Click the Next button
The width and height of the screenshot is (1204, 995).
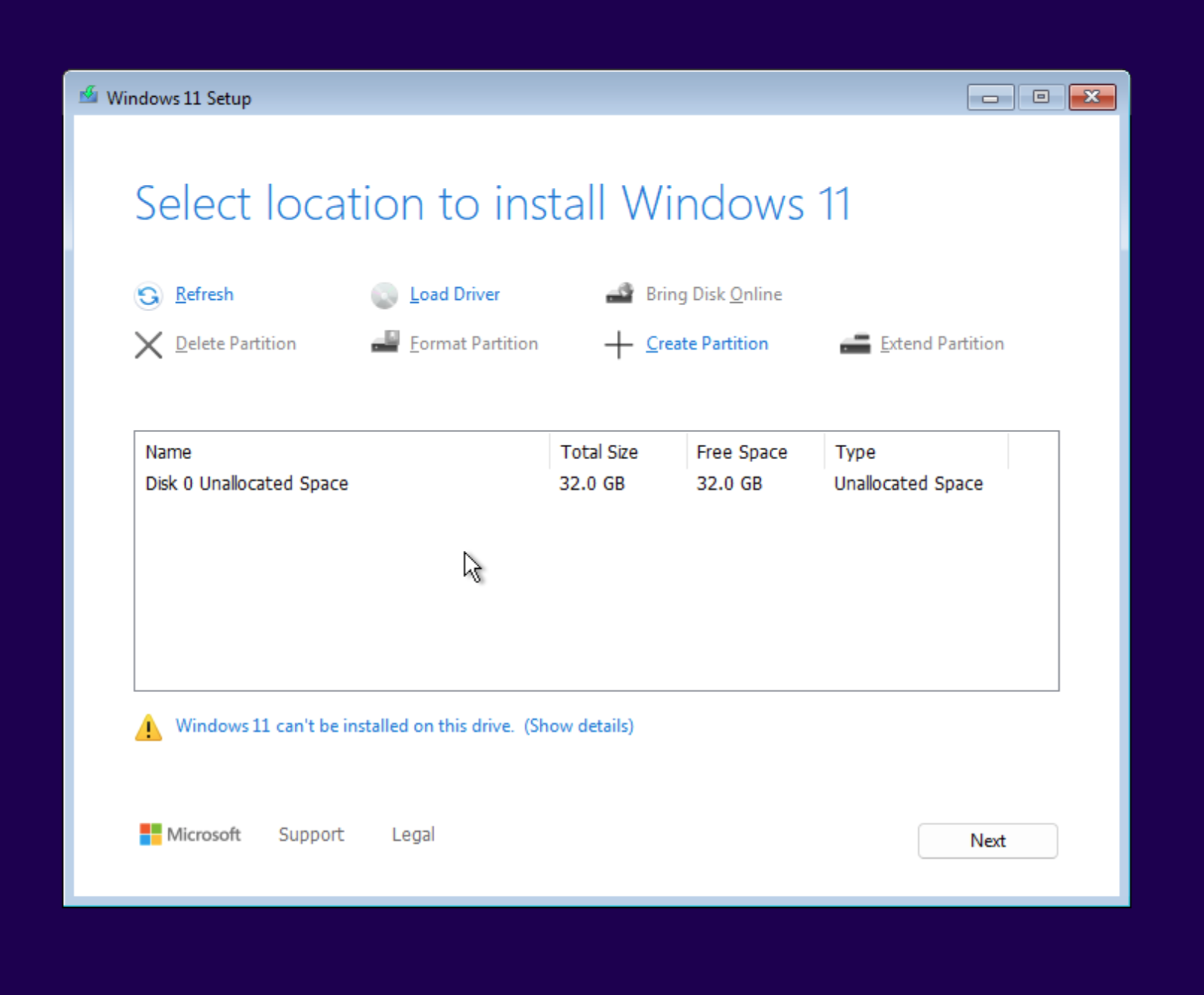988,840
